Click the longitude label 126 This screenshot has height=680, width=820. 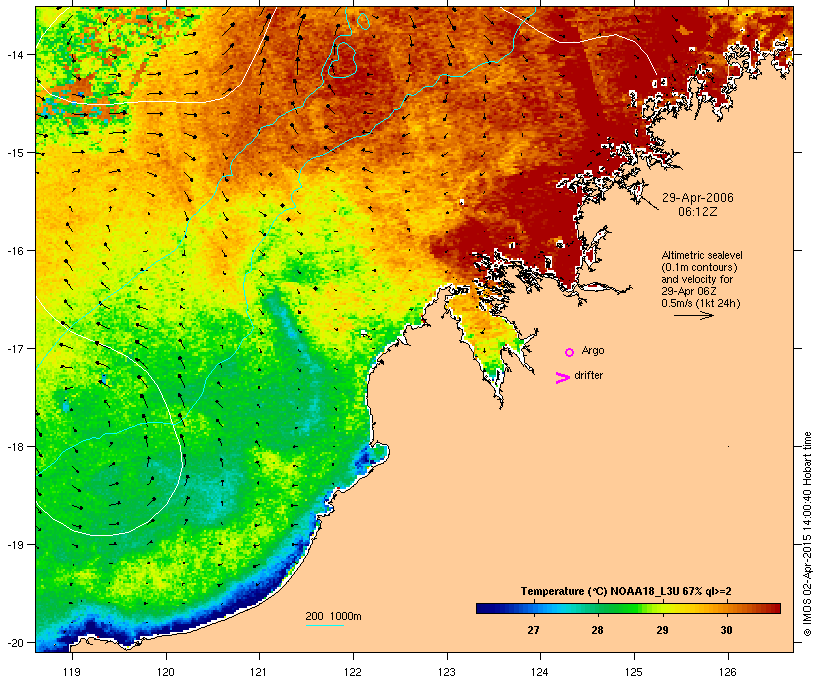click(x=727, y=672)
